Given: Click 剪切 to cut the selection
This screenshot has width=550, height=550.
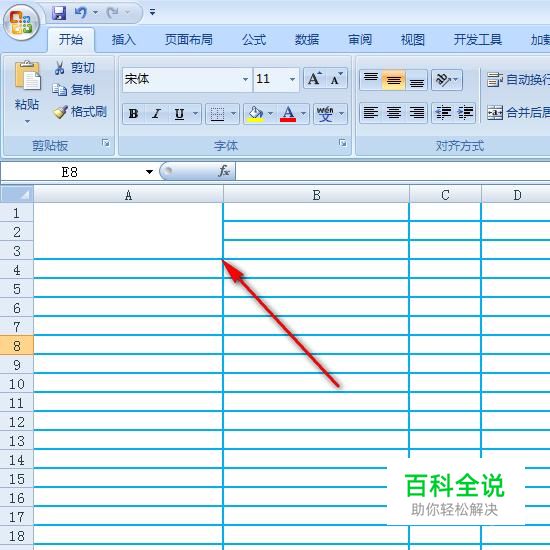Looking at the screenshot, I should click(75, 67).
